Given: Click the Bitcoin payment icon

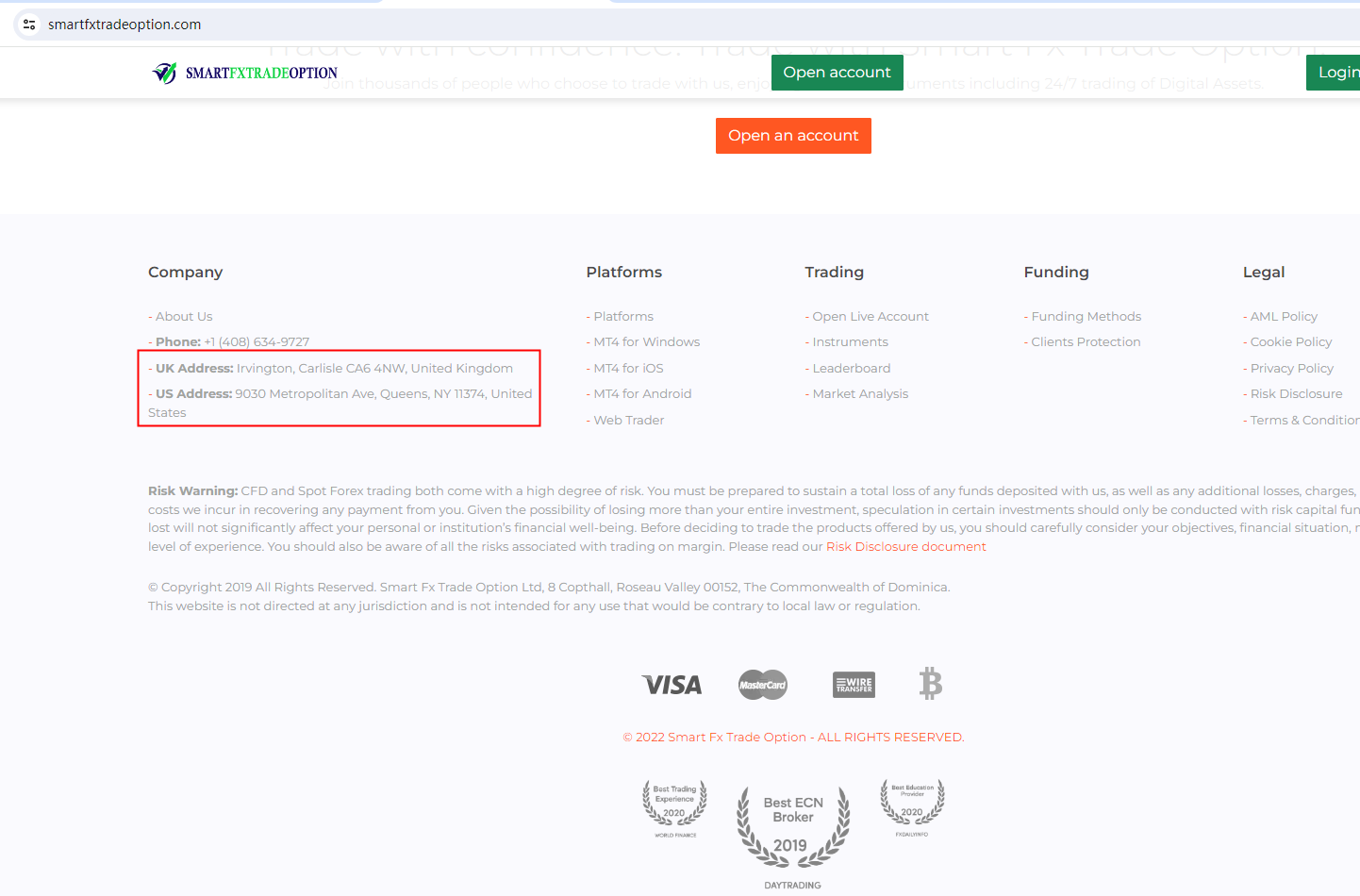Looking at the screenshot, I should (931, 684).
